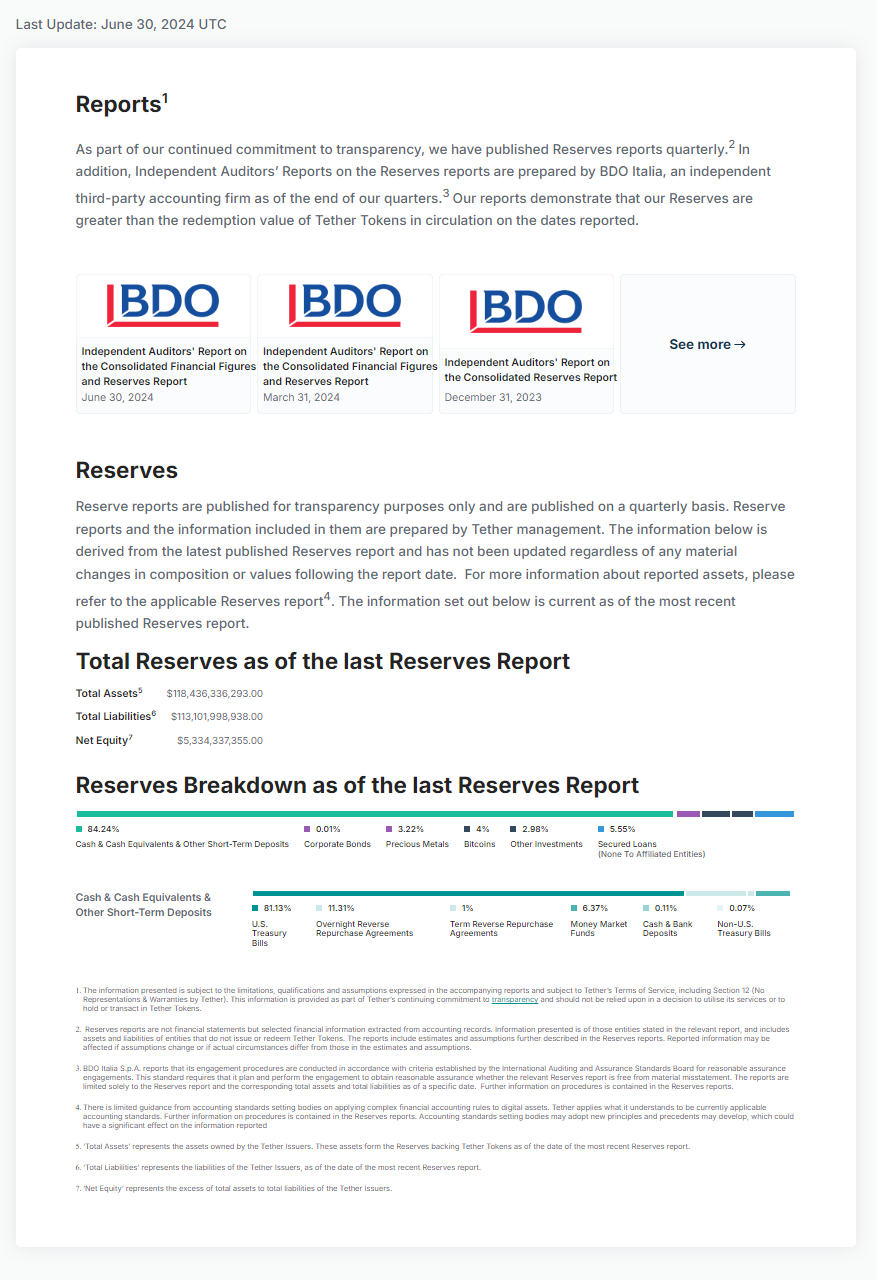Screen dimensions: 877x1280
Task: Click the dark Bitcoins legend square
Action: [x=467, y=829]
